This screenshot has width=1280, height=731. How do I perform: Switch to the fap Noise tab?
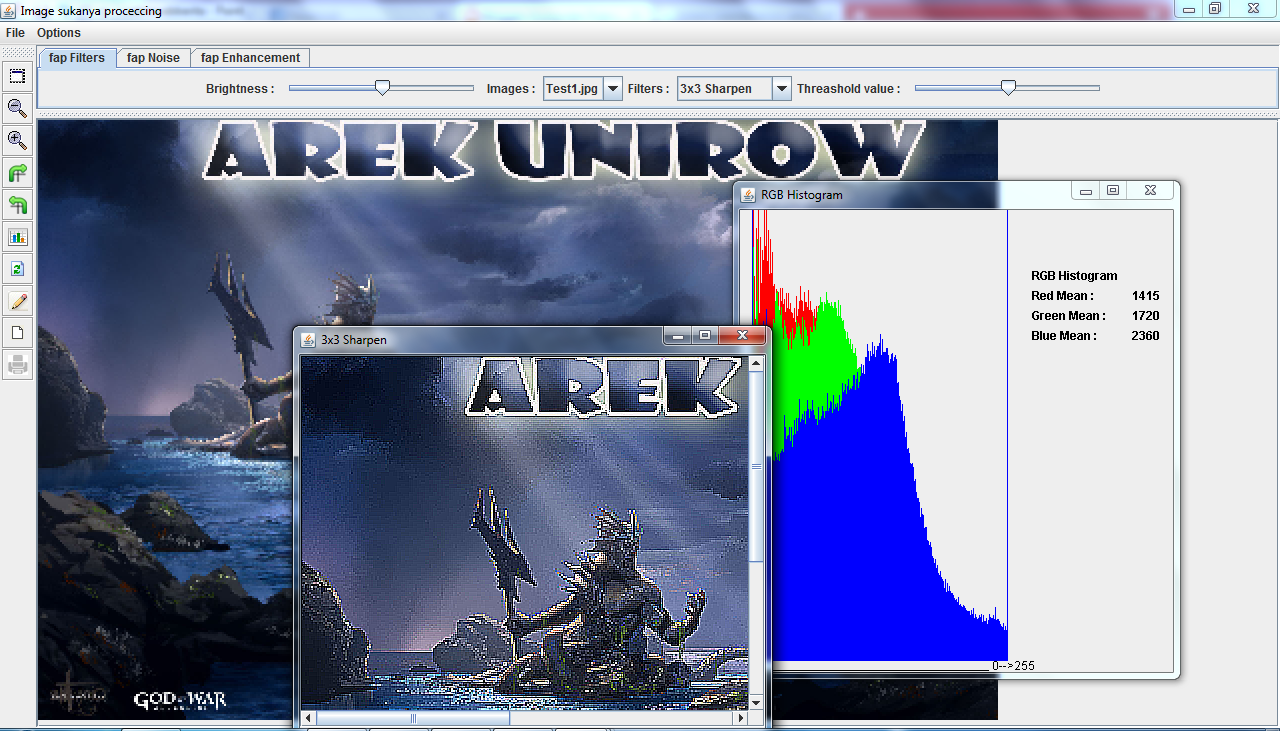point(153,58)
